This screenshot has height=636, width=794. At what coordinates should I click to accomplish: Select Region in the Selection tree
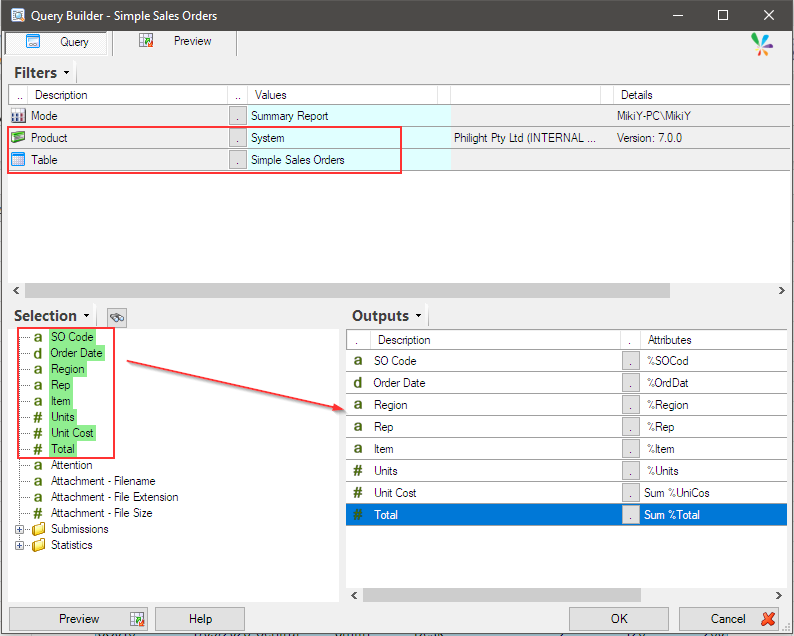click(x=67, y=369)
